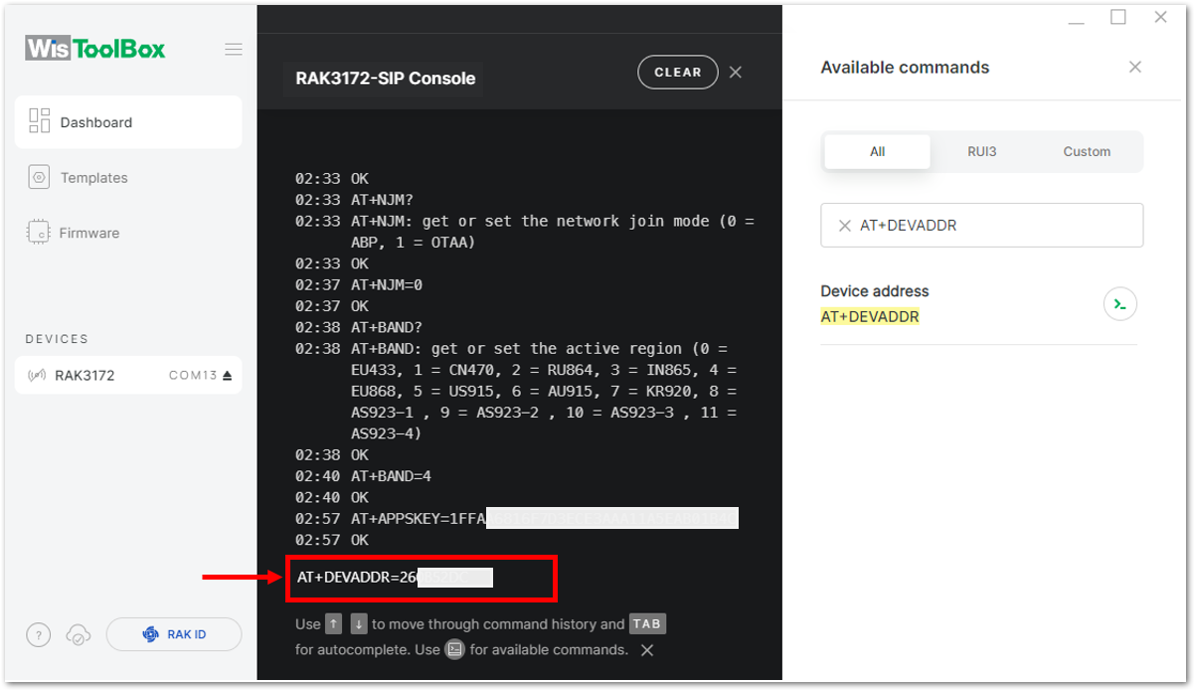The height and width of the screenshot is (691, 1195).
Task: Clear the command search field
Action: point(844,226)
